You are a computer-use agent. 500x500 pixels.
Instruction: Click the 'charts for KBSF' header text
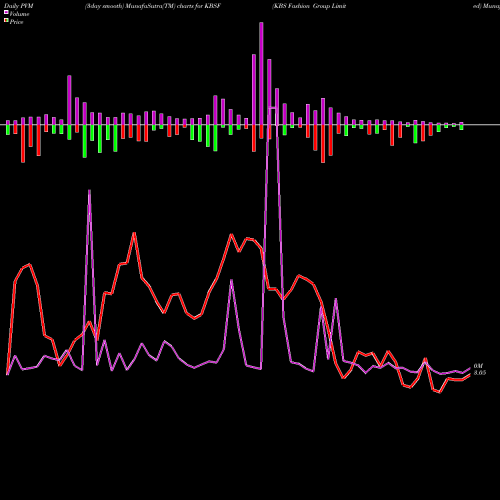[199, 6]
